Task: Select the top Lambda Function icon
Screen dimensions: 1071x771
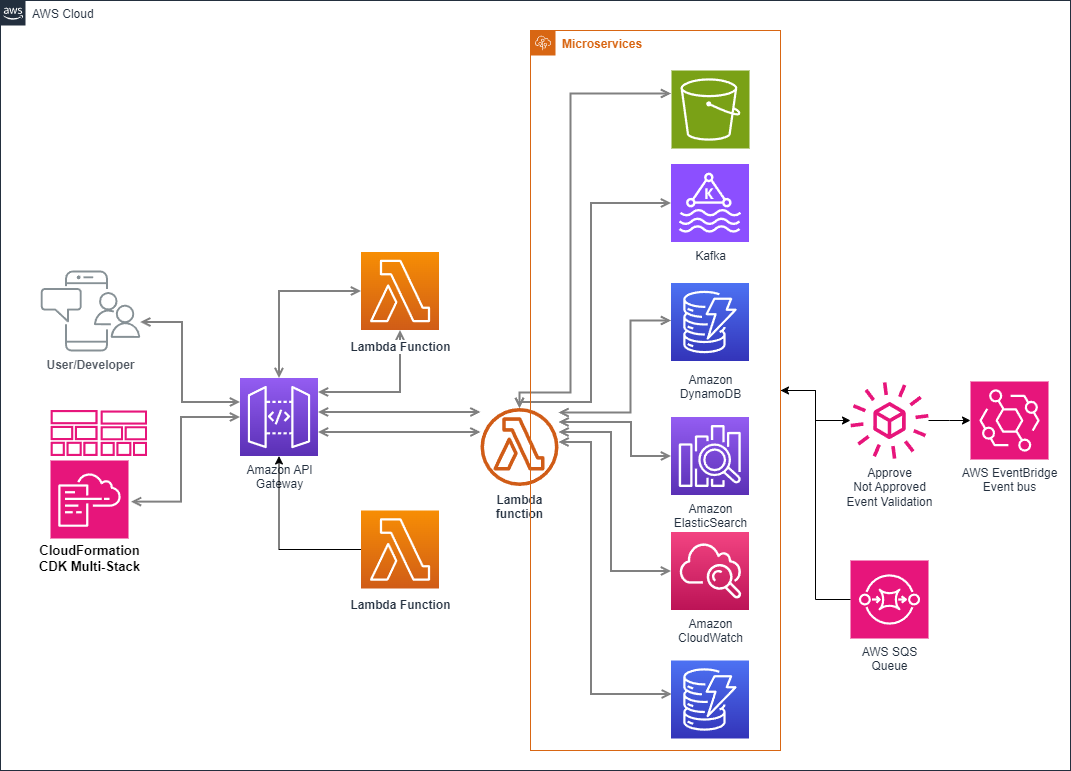Action: [x=400, y=292]
